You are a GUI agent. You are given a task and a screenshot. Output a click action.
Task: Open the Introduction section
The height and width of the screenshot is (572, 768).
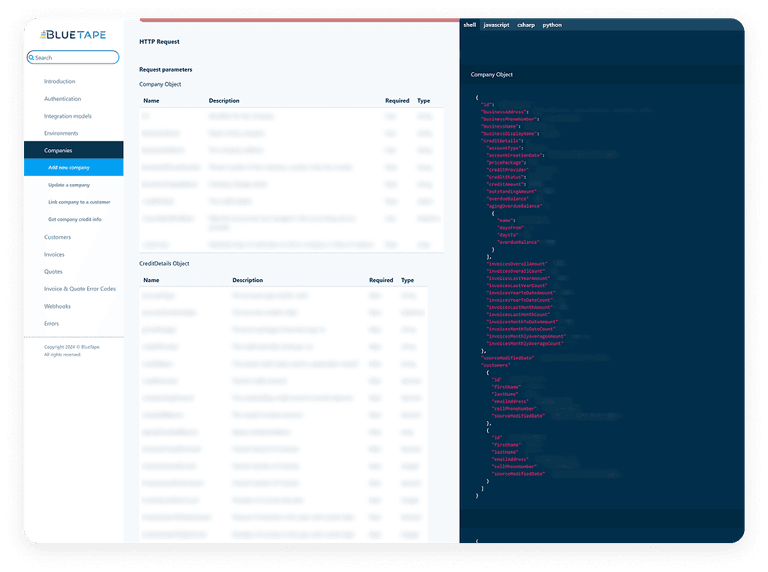[x=60, y=81]
